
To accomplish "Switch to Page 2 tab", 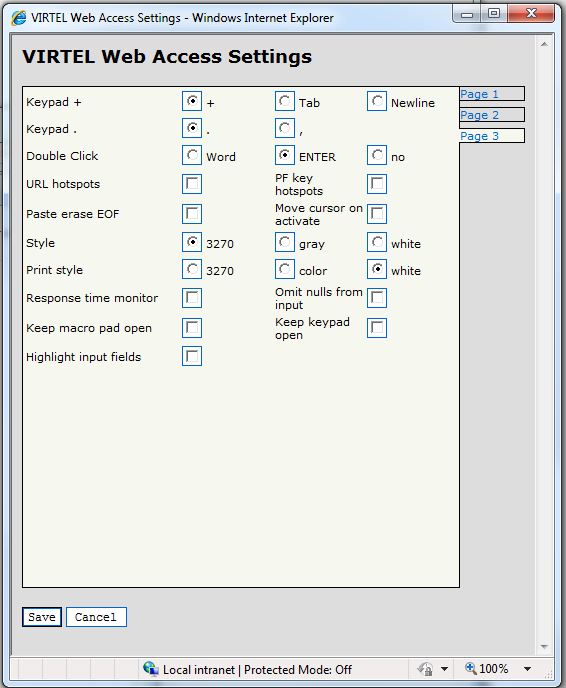I will (x=492, y=115).
